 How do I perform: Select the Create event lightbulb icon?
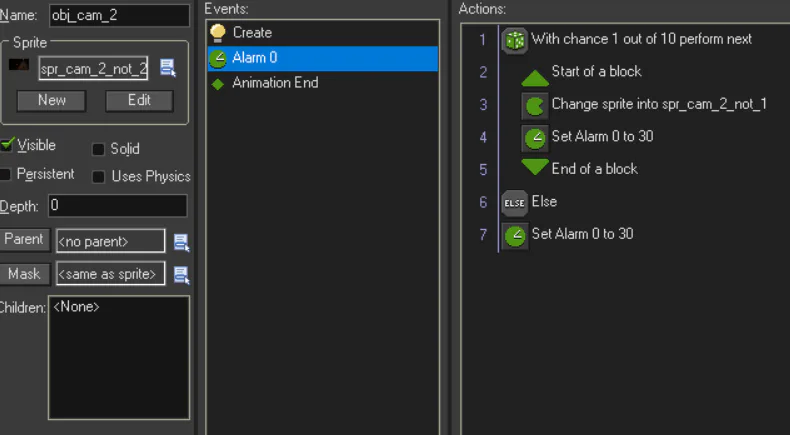pyautogui.click(x=218, y=33)
